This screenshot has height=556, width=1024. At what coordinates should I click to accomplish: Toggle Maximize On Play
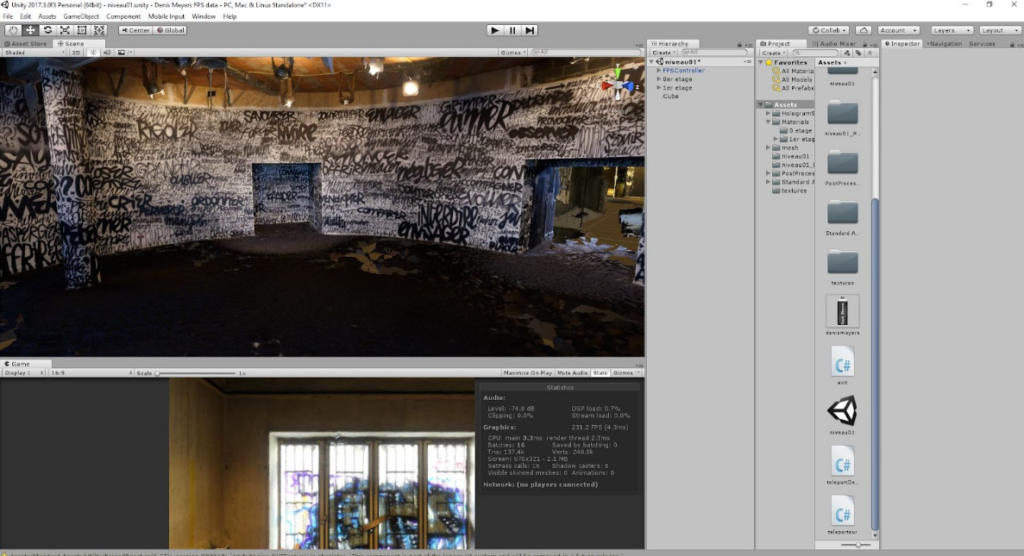(x=529, y=373)
